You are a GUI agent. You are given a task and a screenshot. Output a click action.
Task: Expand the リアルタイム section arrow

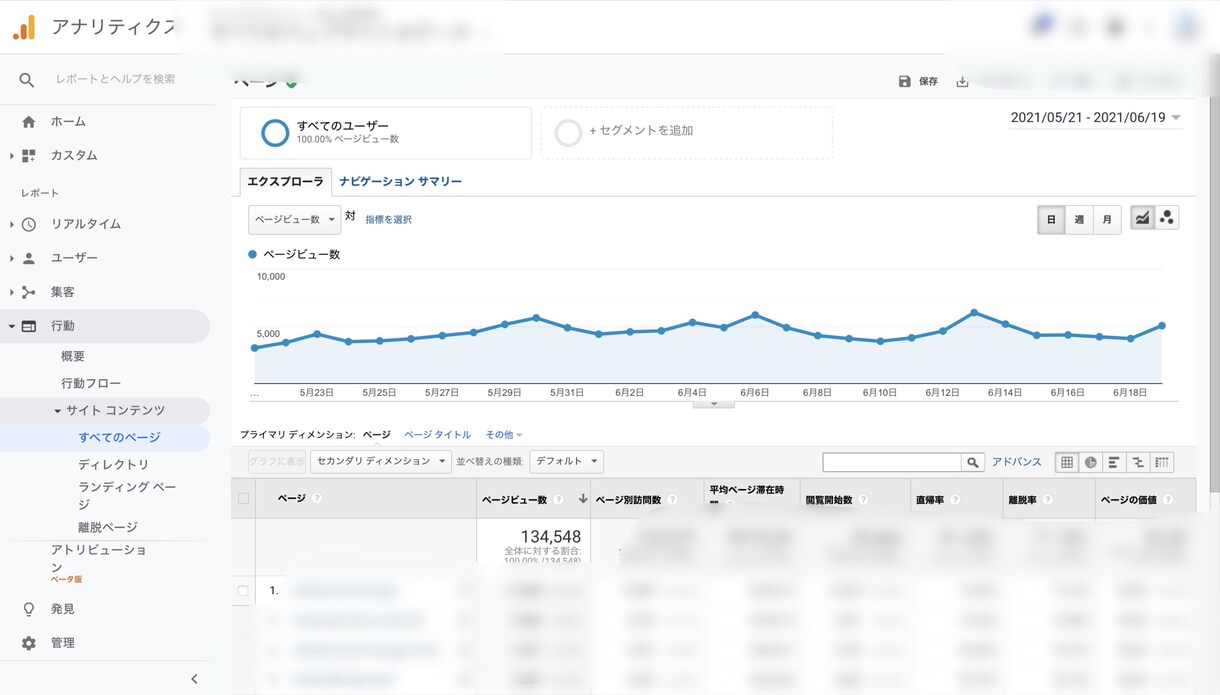[11, 224]
